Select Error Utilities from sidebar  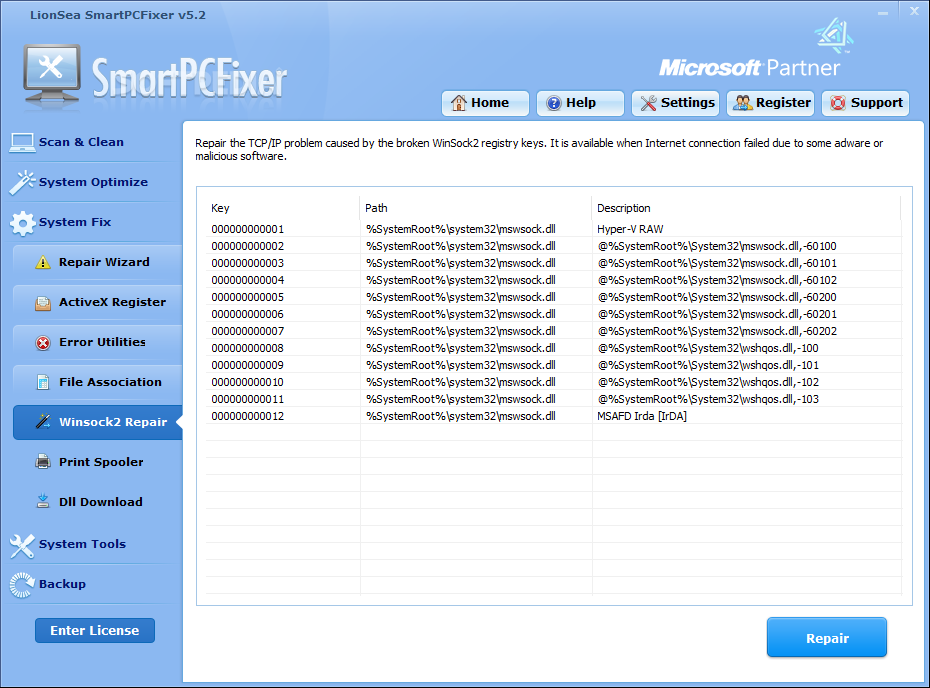98,342
